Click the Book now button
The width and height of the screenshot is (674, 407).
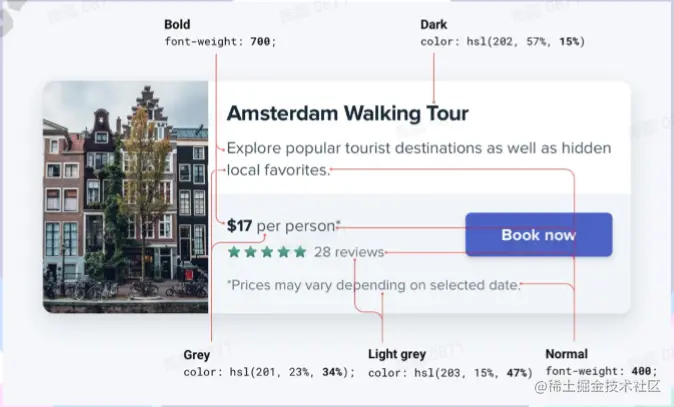pos(539,234)
